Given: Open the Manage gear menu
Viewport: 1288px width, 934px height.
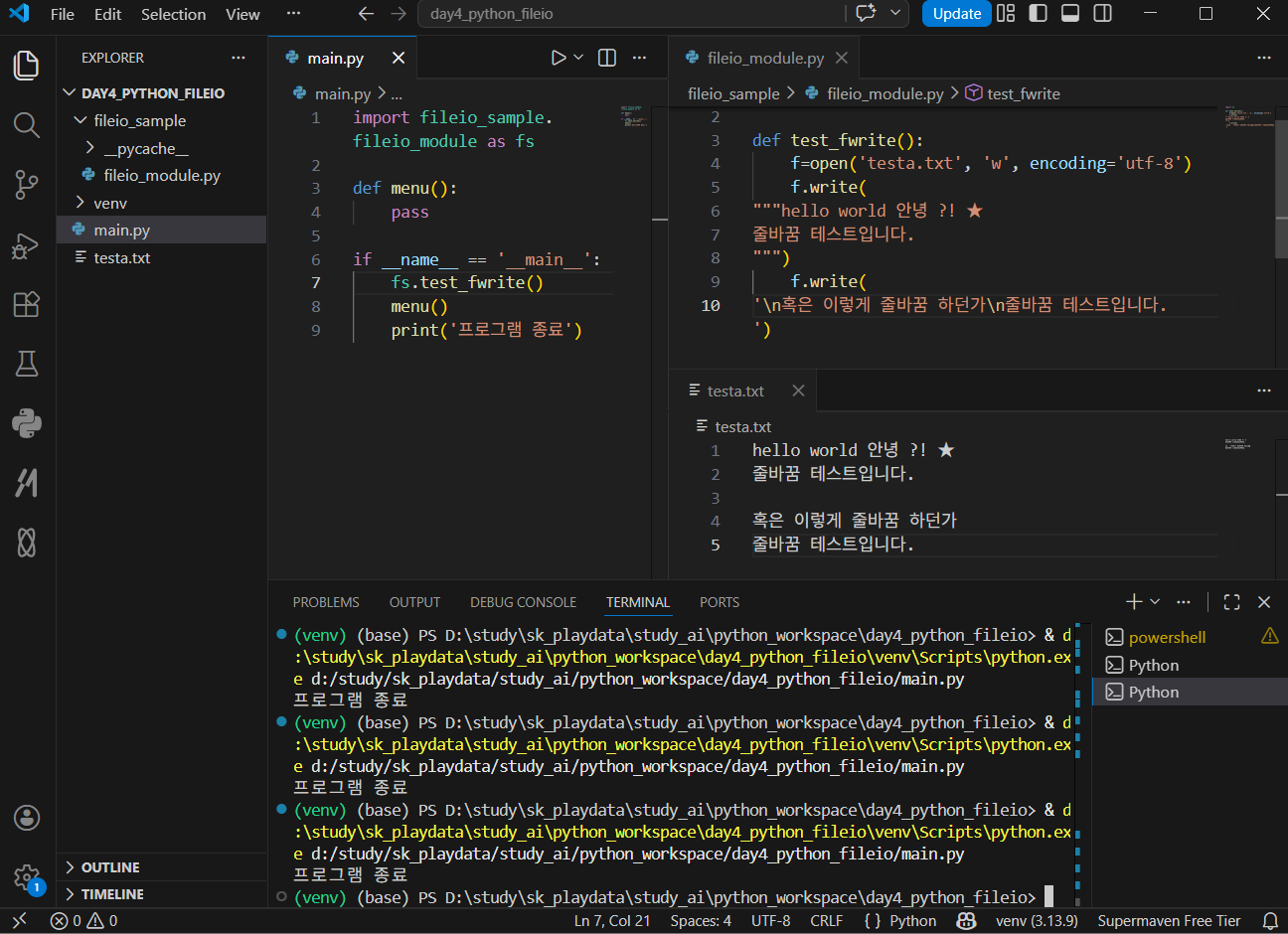Looking at the screenshot, I should 27,877.
